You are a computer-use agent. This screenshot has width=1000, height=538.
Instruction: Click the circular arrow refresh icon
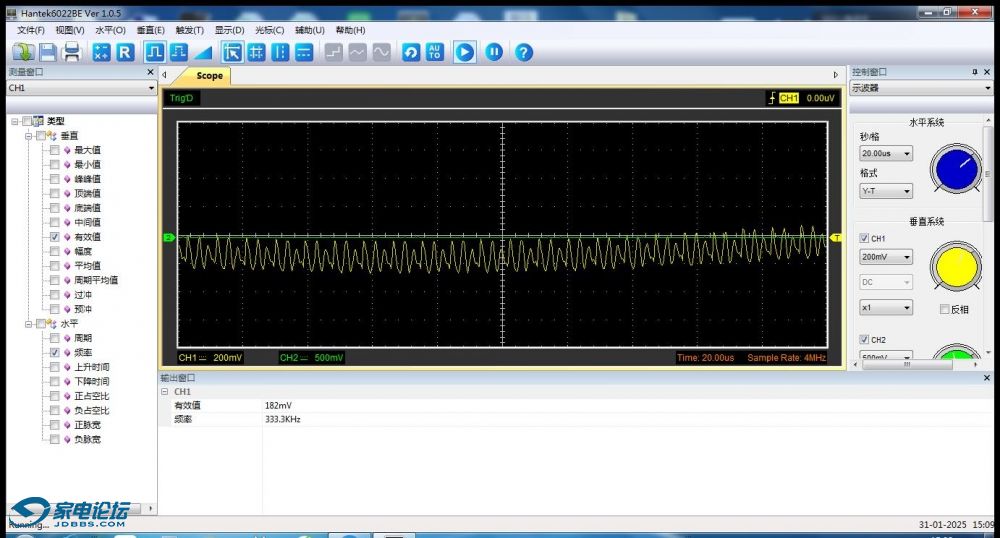click(411, 52)
